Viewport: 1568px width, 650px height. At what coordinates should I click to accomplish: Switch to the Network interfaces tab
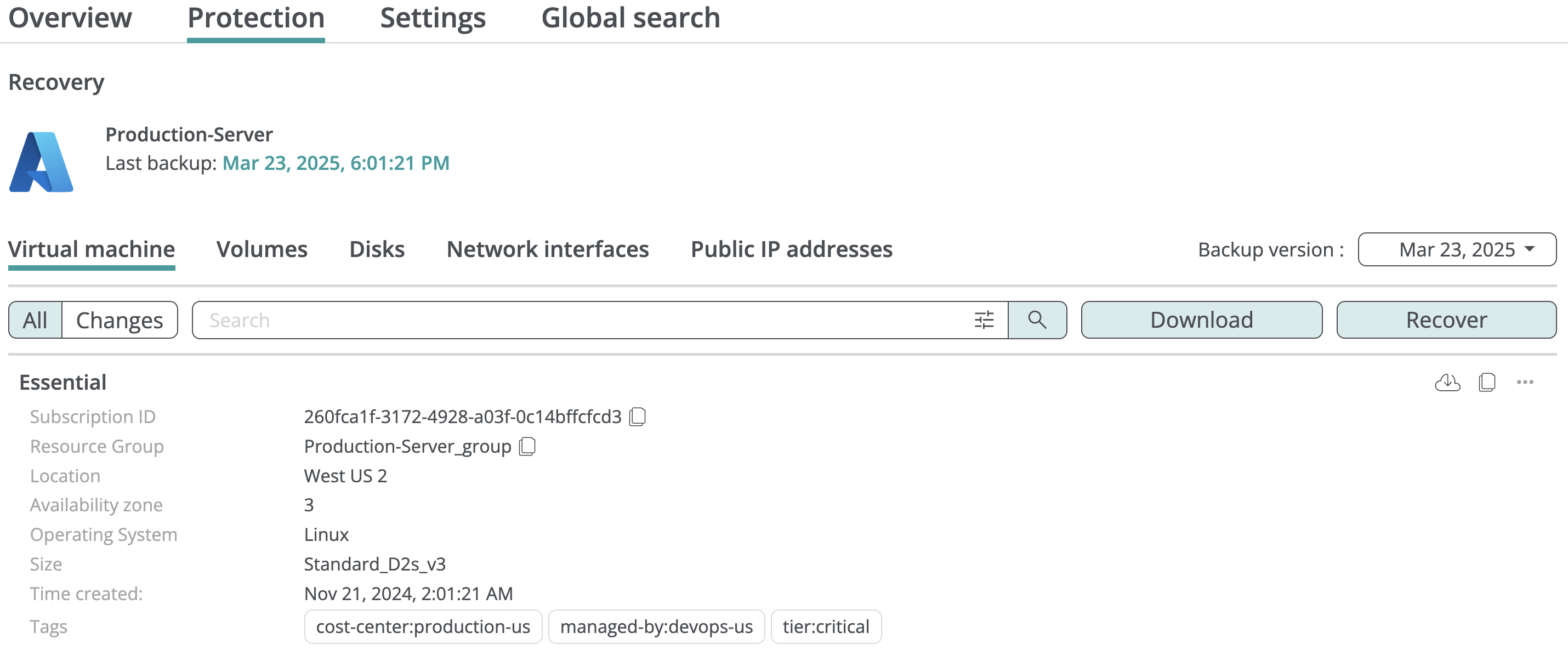tap(548, 249)
